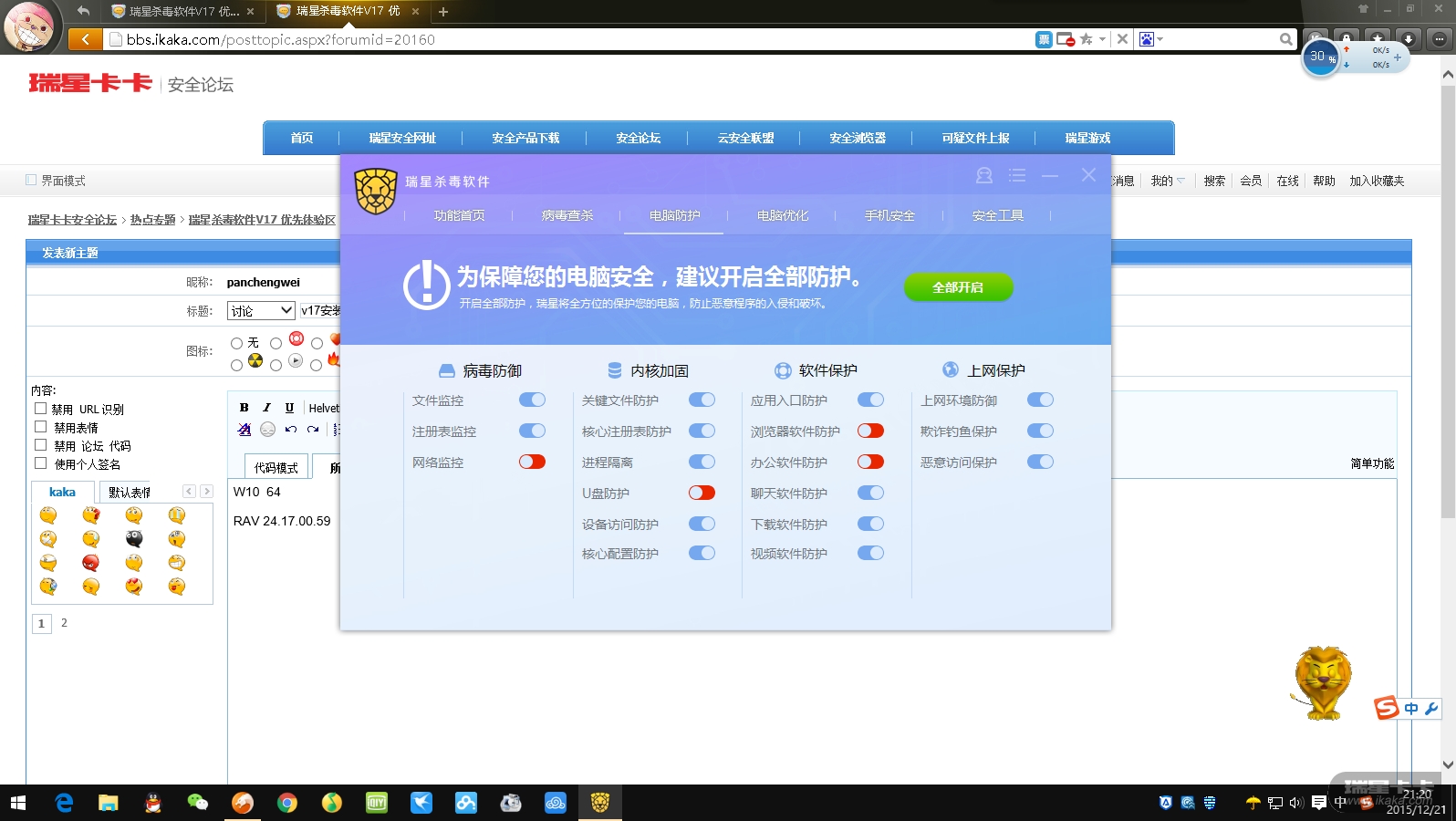Click the browser address bar URL

tap(281, 39)
